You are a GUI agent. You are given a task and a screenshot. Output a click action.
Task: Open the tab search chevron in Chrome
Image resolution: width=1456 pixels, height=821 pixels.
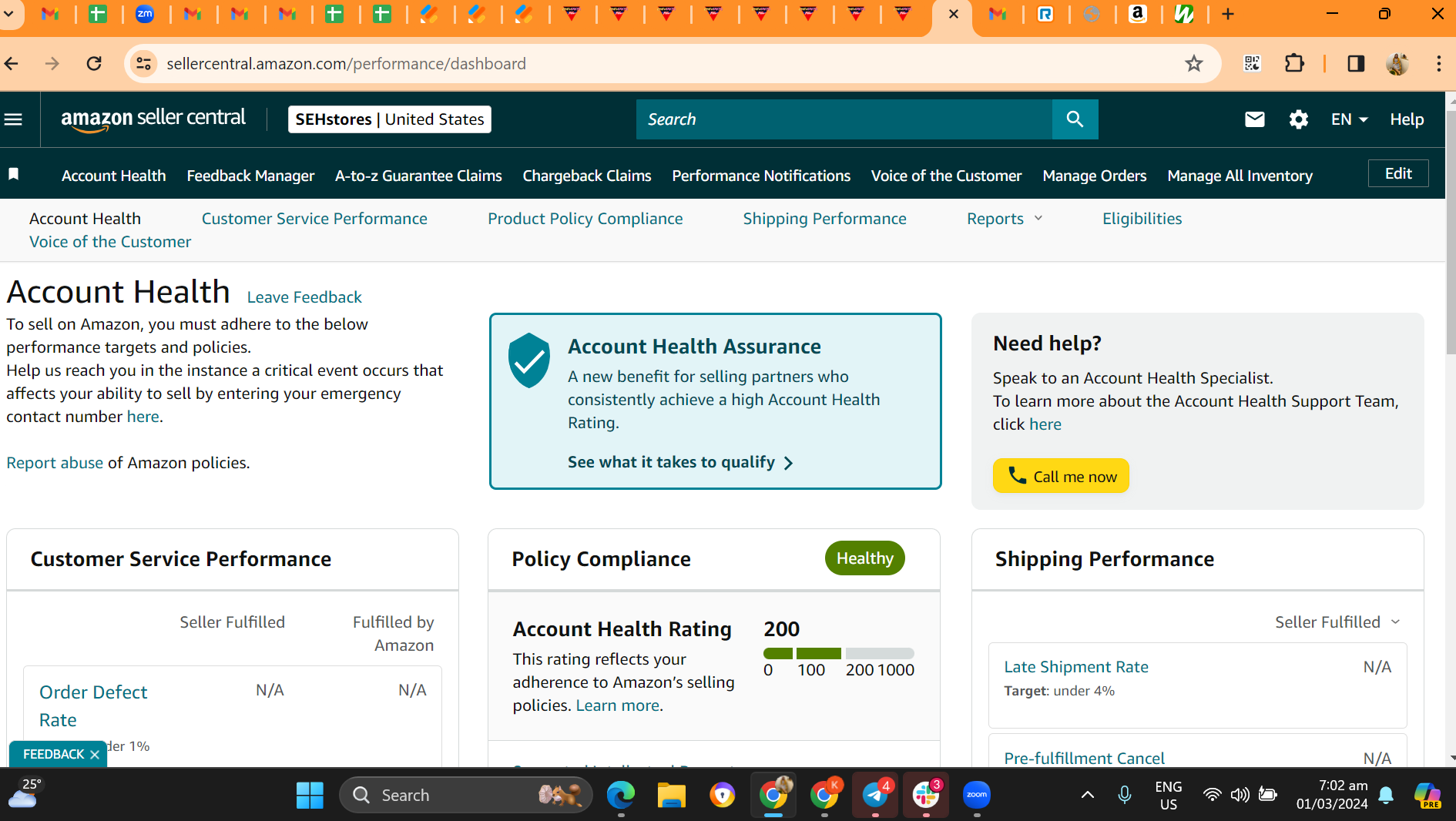click(9, 14)
